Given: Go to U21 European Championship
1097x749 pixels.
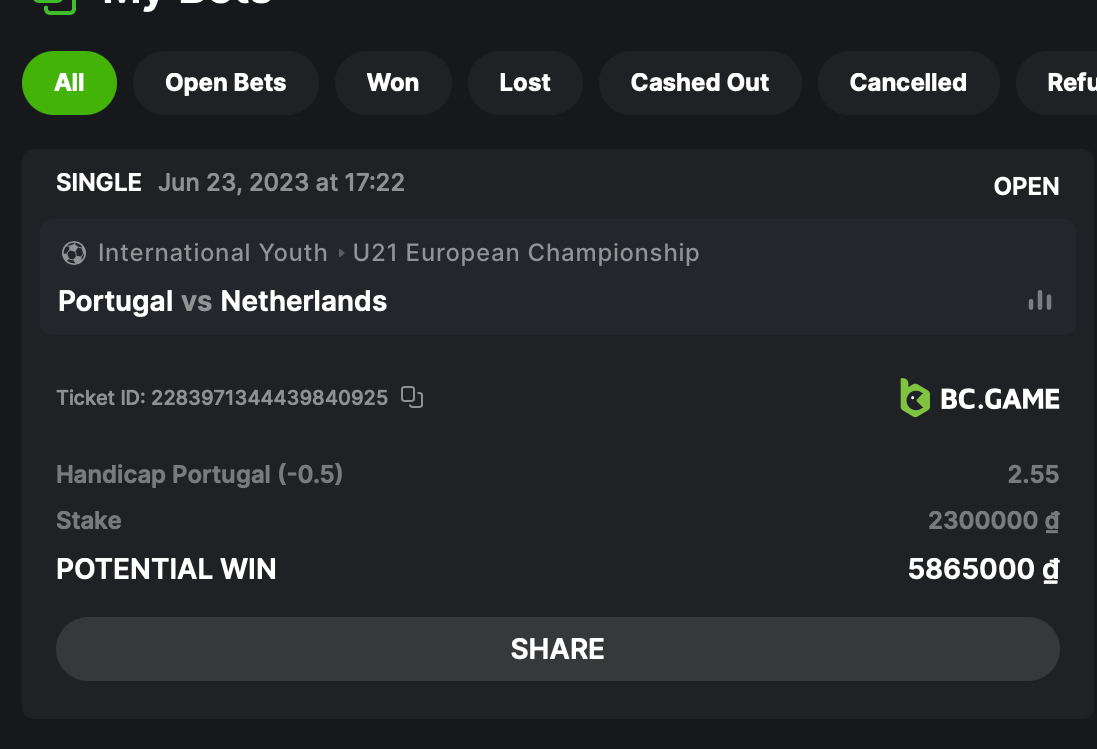Looking at the screenshot, I should pos(526,253).
